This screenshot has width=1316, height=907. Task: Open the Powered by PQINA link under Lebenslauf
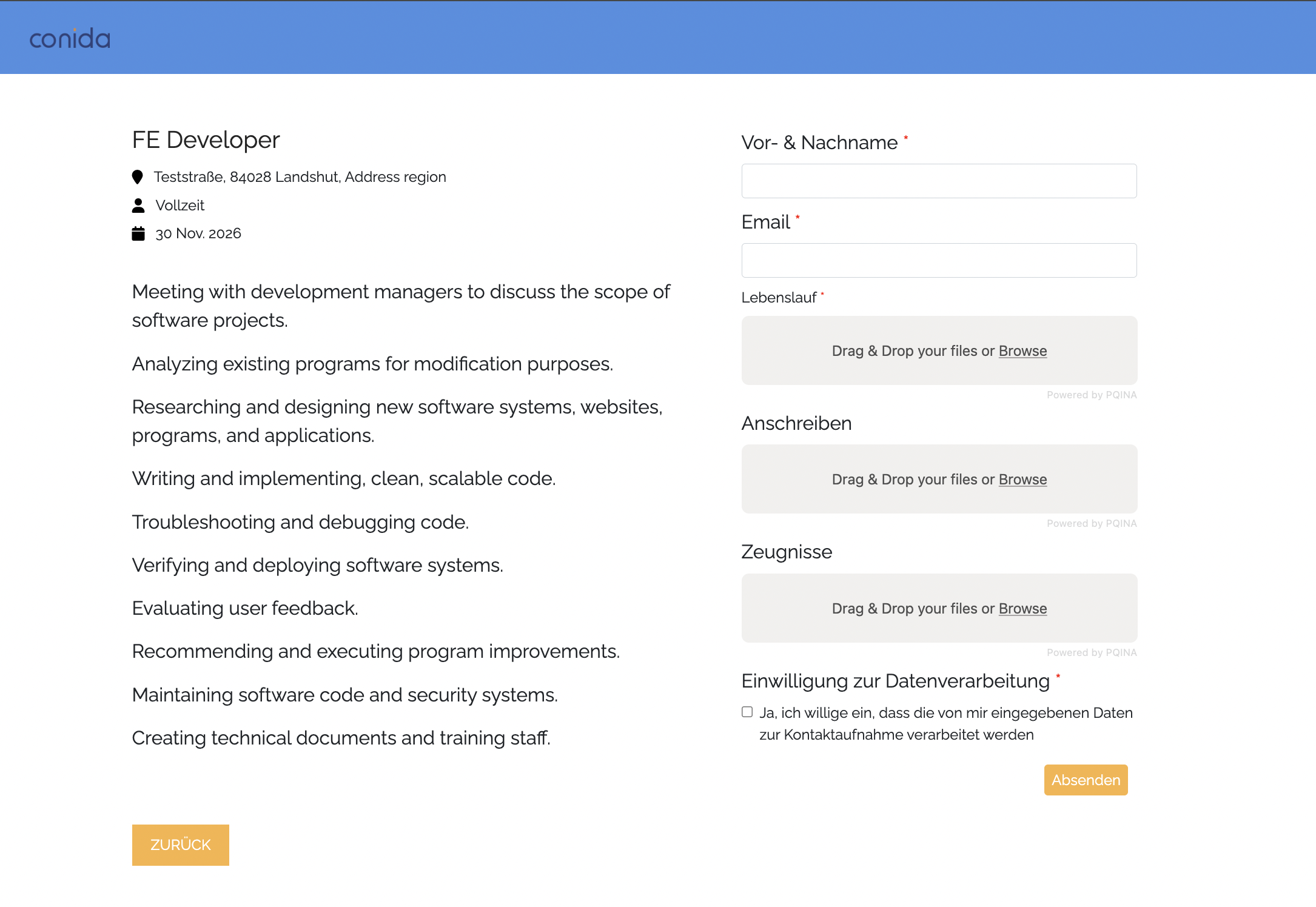coord(1092,395)
